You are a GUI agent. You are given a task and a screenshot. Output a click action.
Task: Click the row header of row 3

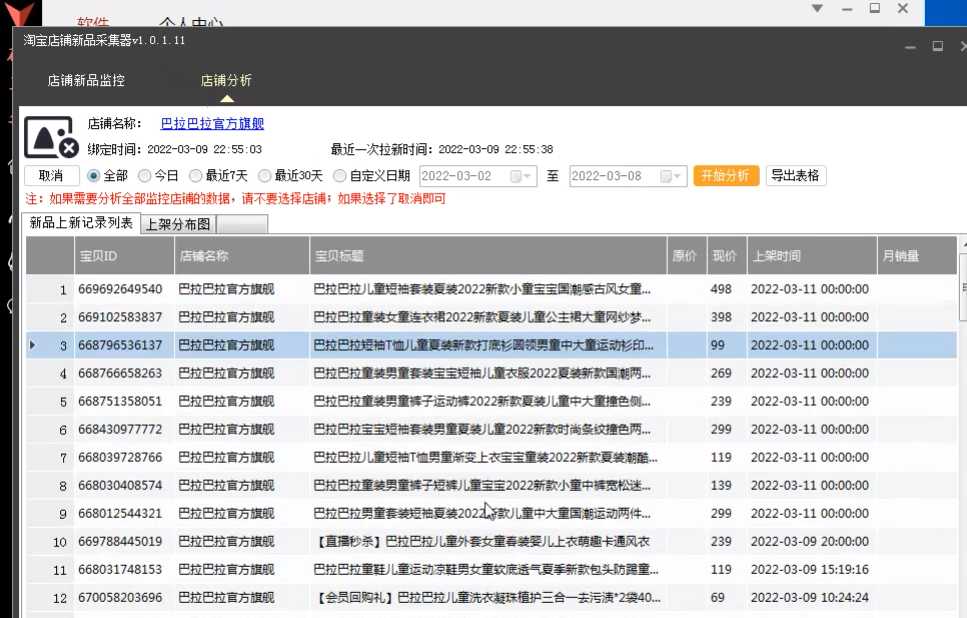(49, 345)
